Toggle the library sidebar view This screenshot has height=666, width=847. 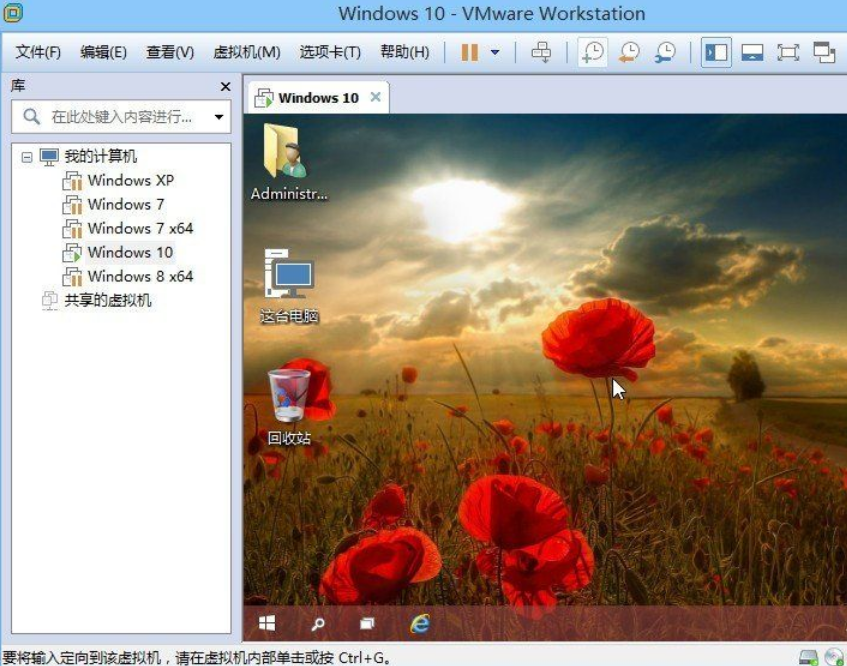716,52
